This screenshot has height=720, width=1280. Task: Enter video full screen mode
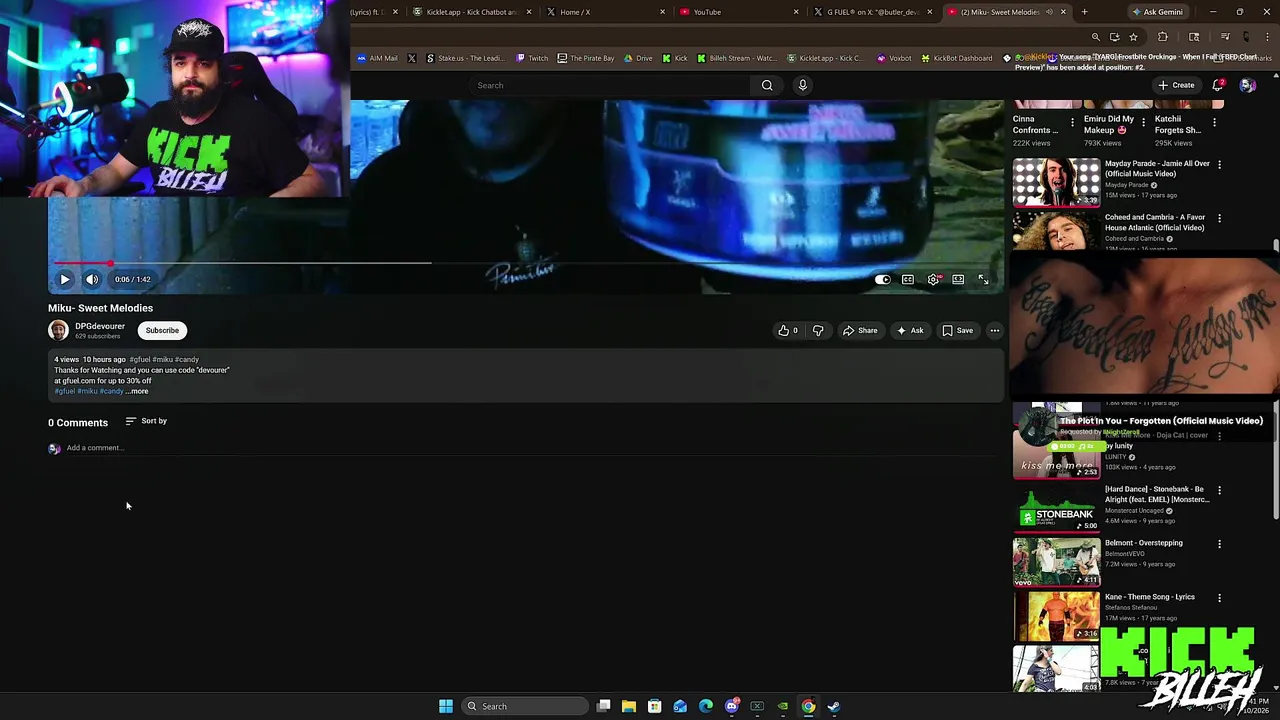click(983, 280)
